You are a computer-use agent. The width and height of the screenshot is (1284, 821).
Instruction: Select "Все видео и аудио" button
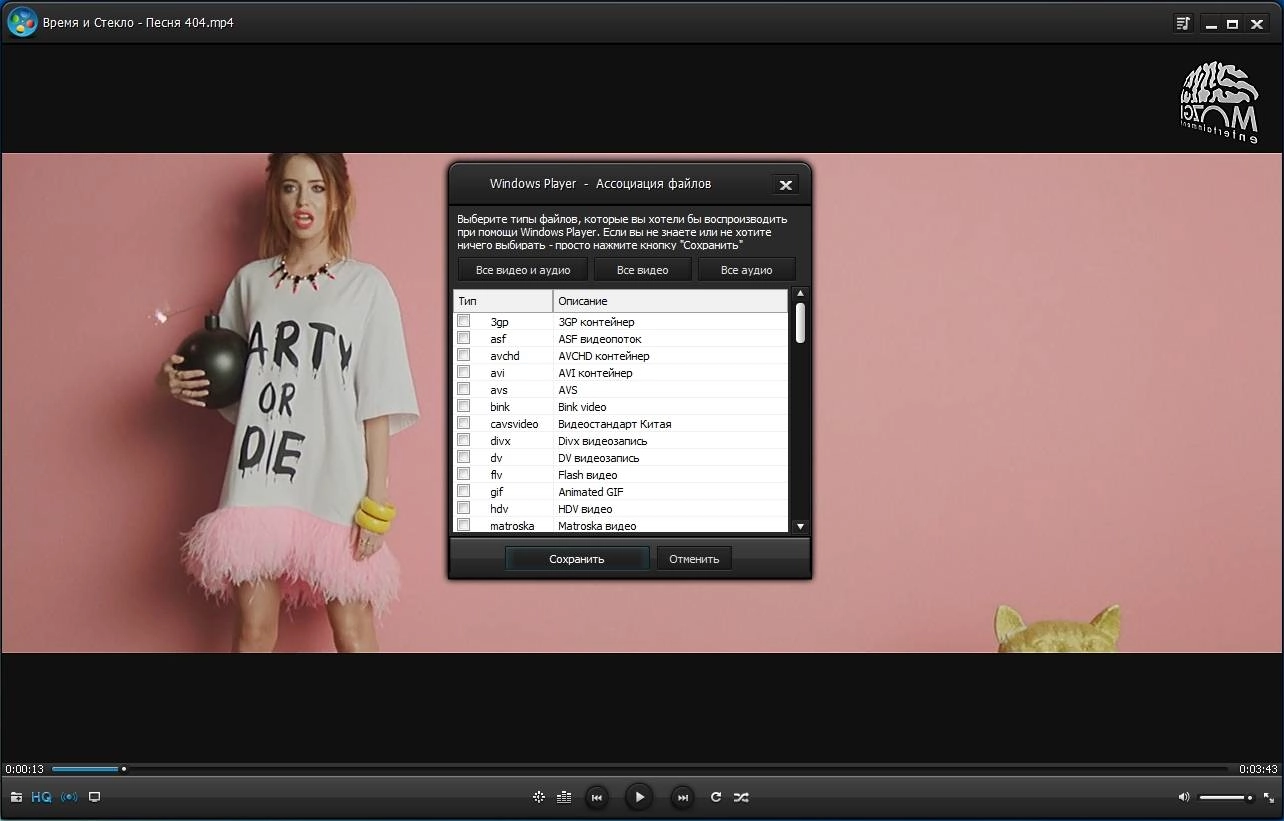[523, 270]
